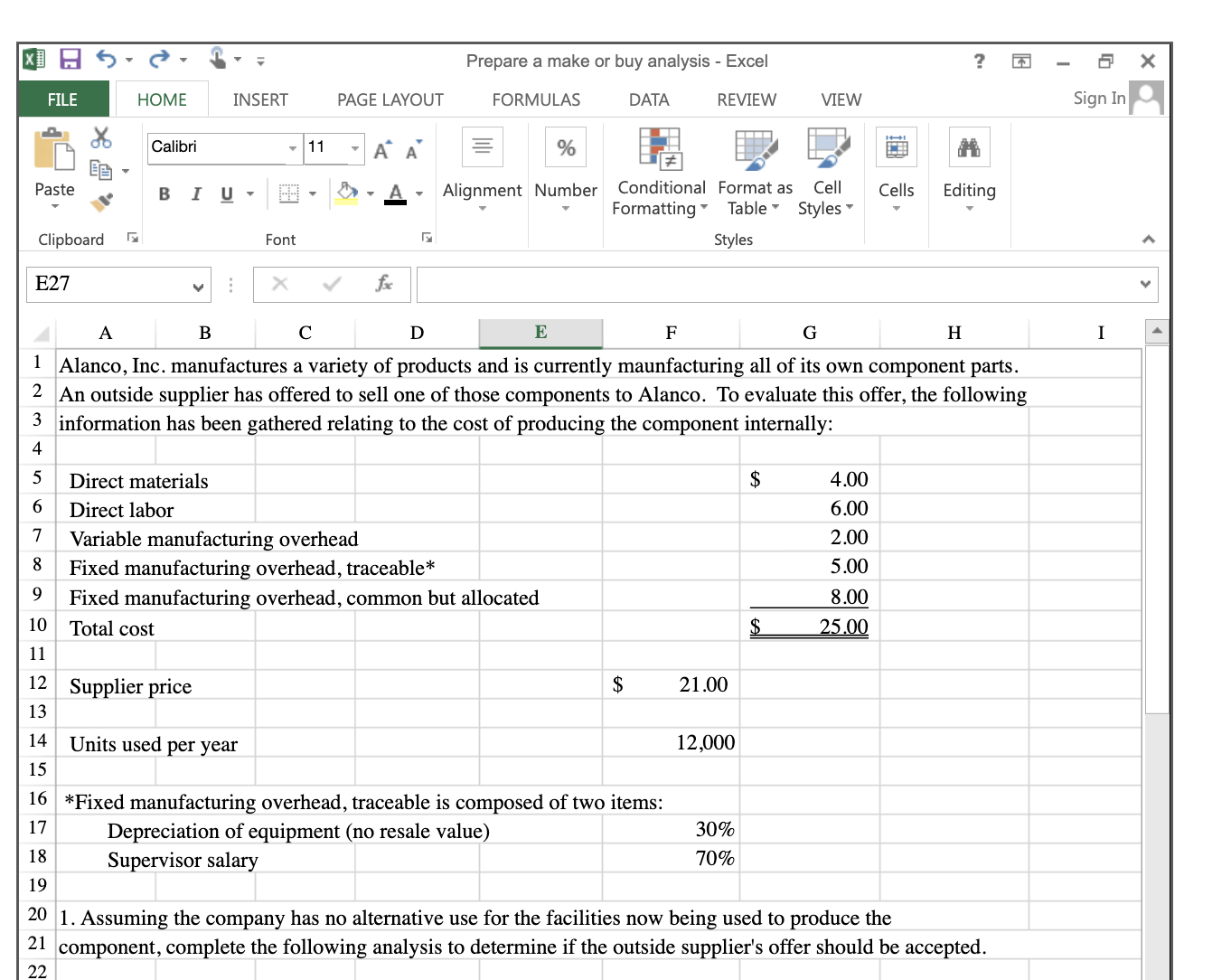Click the Help question mark icon
The image size is (1231, 980).
click(x=979, y=61)
